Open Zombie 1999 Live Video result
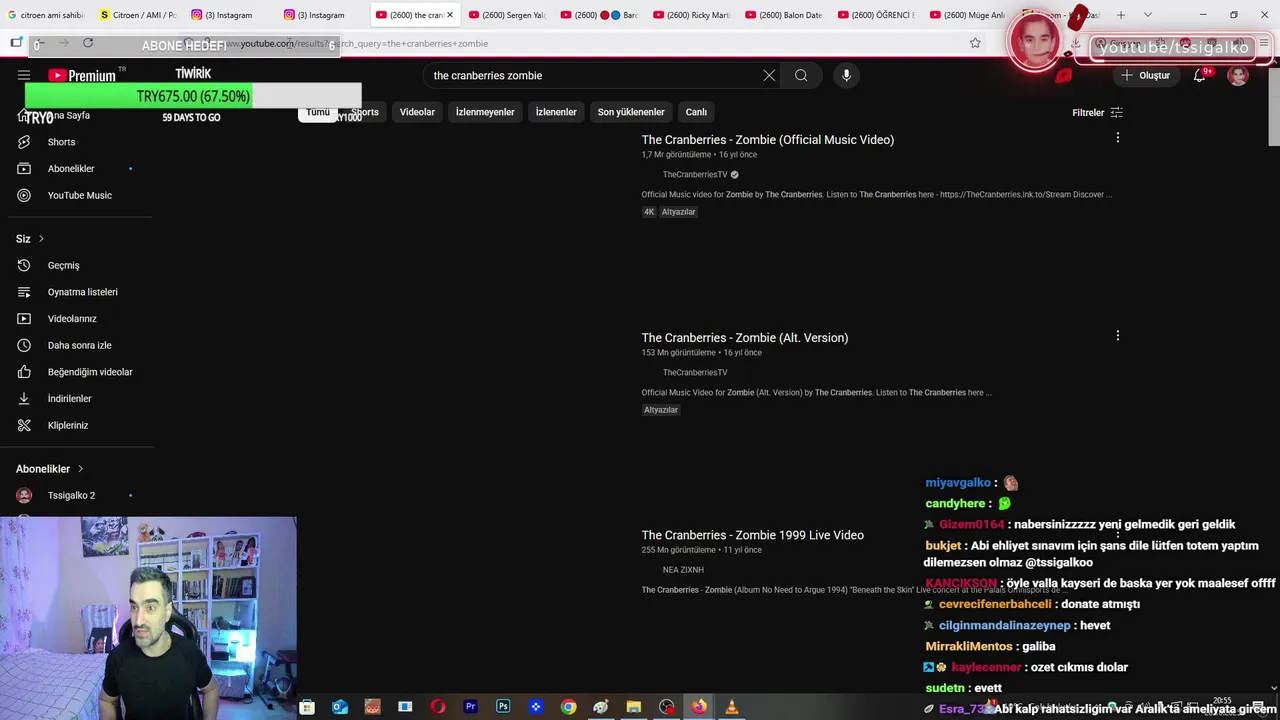 click(x=753, y=535)
